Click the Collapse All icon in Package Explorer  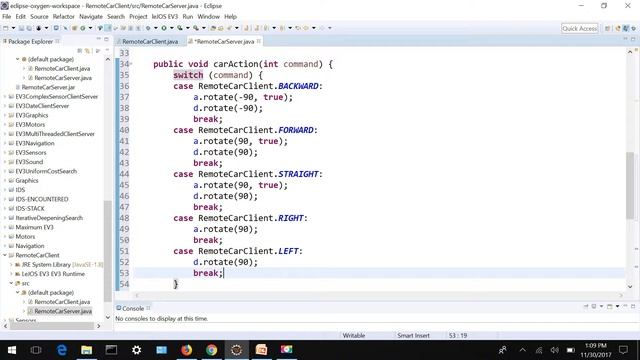[x=80, y=51]
